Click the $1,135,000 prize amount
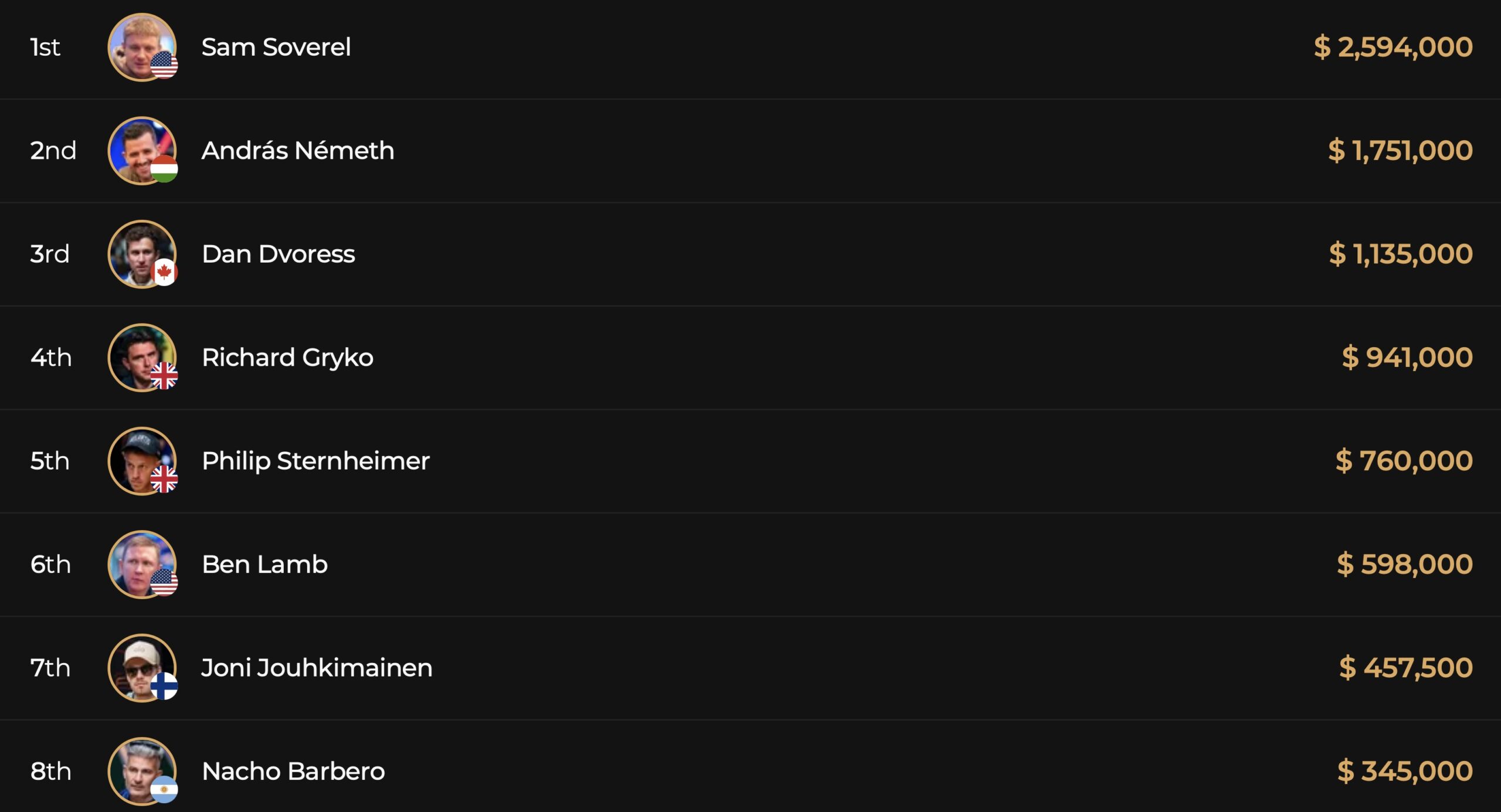This screenshot has height=812, width=1501. (1401, 254)
